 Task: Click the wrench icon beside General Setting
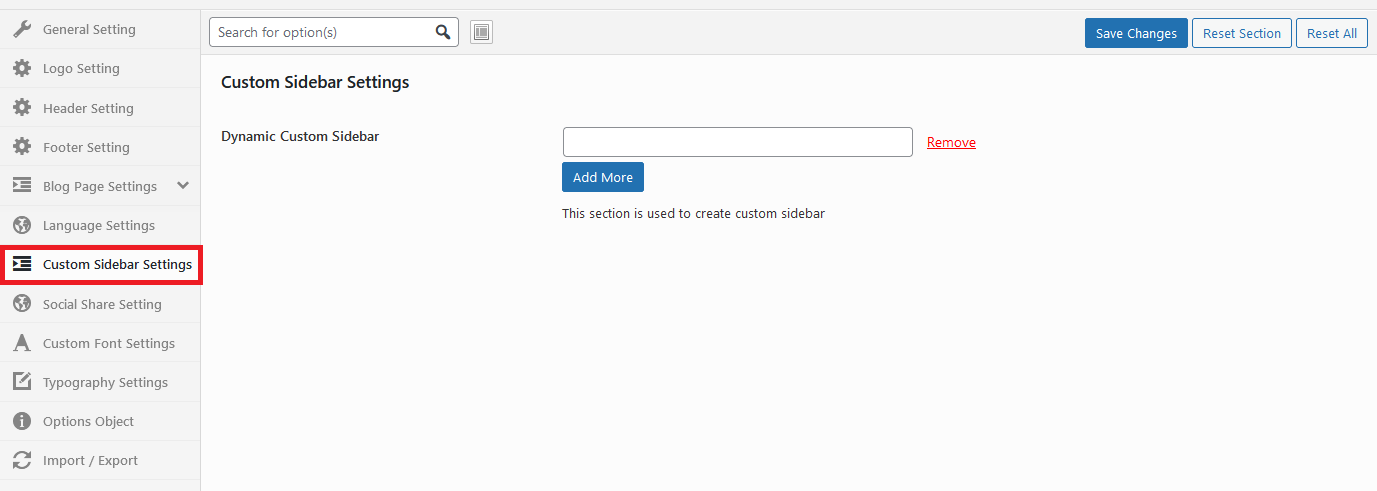pos(21,29)
